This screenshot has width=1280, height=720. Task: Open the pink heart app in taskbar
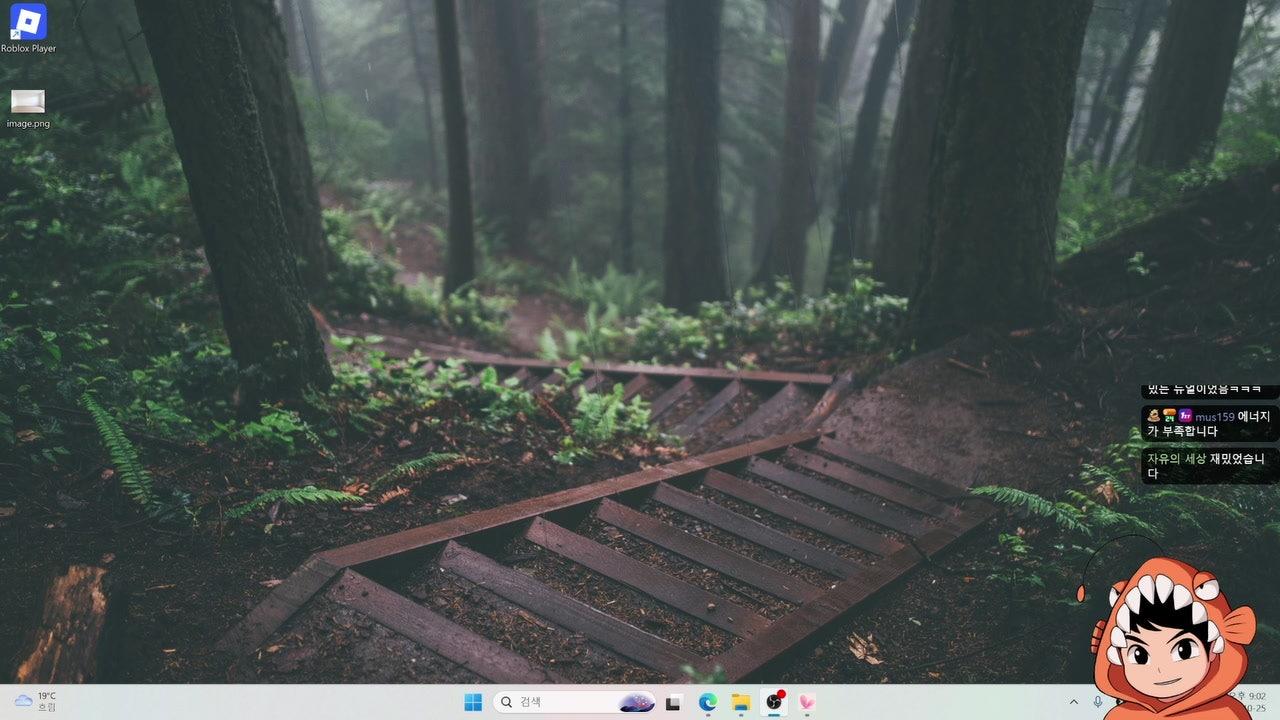tap(806, 702)
